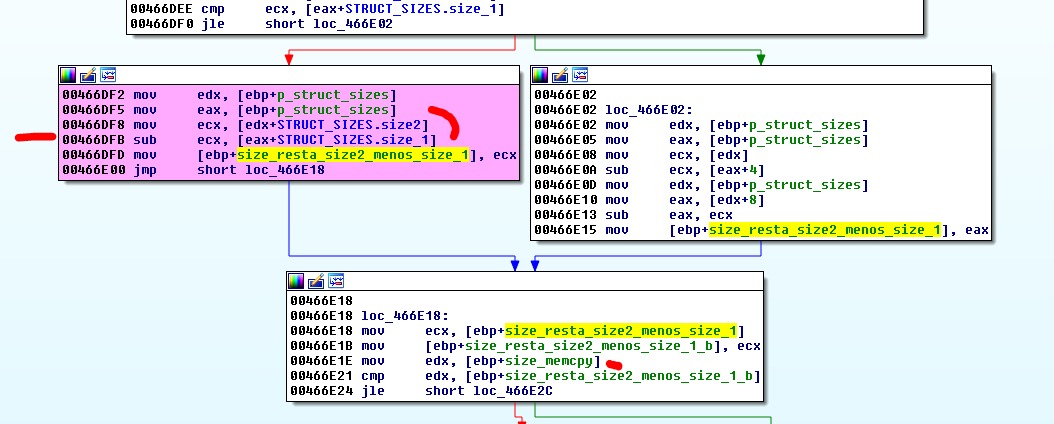This screenshot has height=424, width=1054.
Task: Set node color on the loc_466E02 block
Action: pyautogui.click(x=540, y=75)
